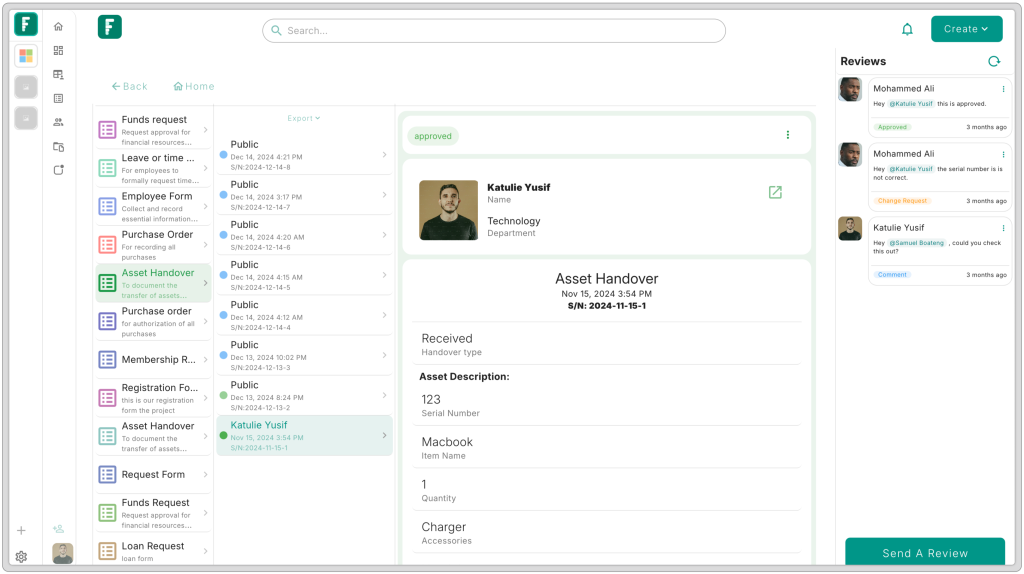The height and width of the screenshot is (574, 1024).
Task: Open the home icon in sidebar
Action: [x=58, y=27]
